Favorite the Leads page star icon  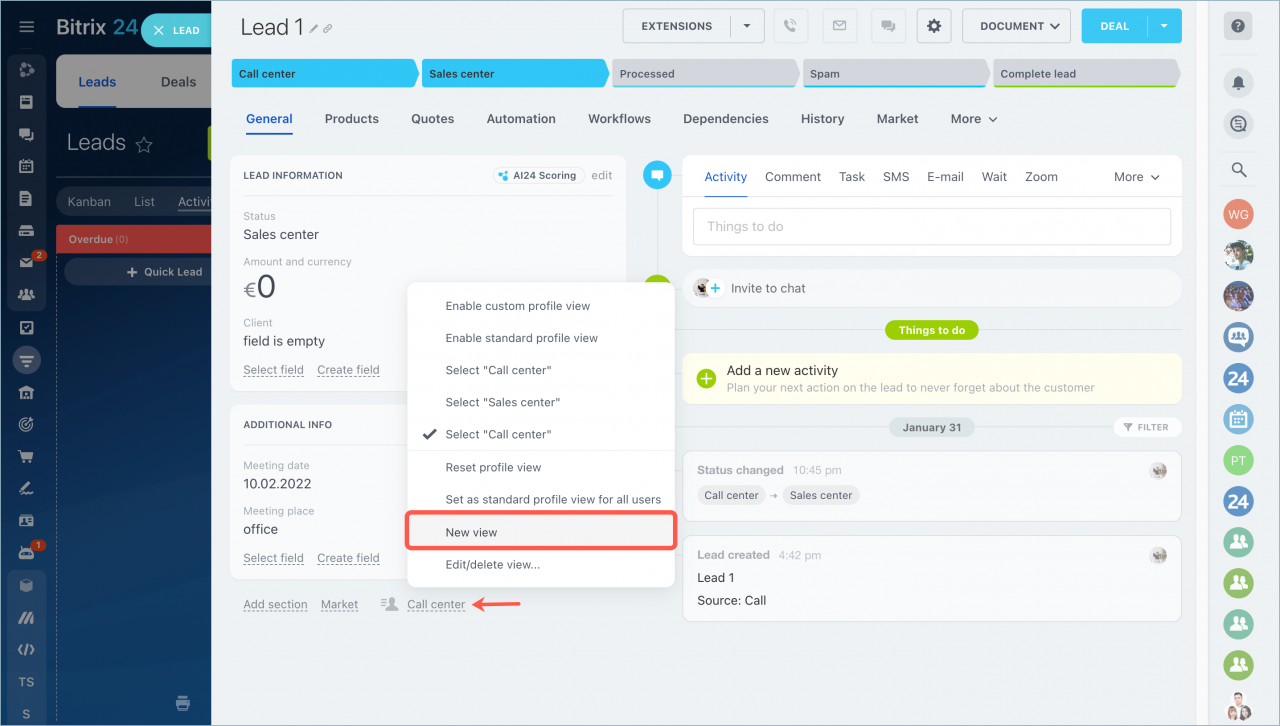(144, 144)
